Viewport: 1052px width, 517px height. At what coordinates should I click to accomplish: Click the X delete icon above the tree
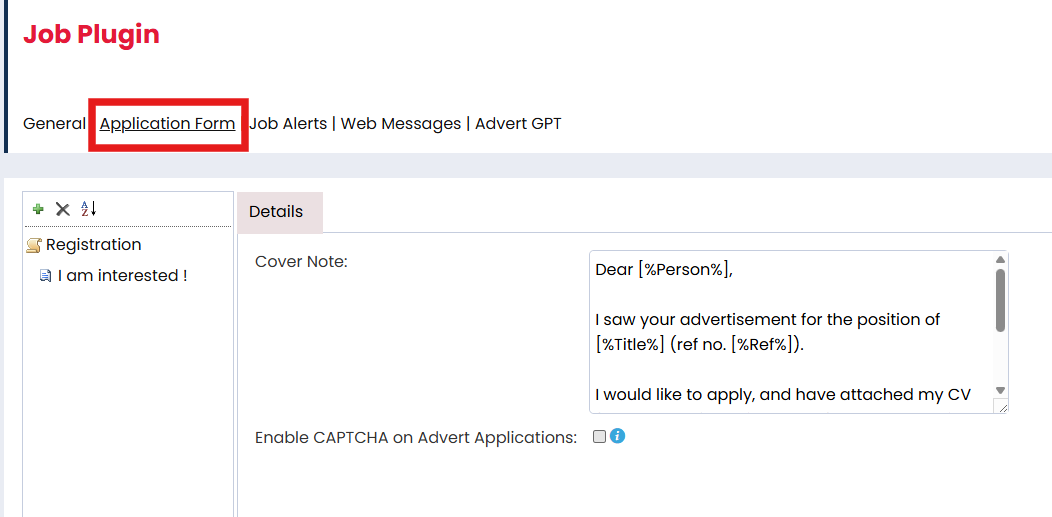click(x=62, y=209)
